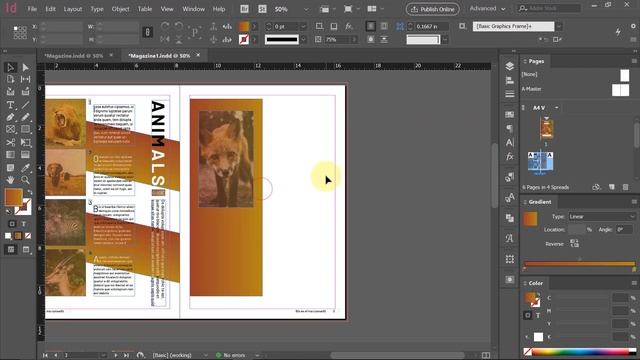The image size is (640, 360).
Task: Toggle the auto-fit corner link icon
Action: pos(399,27)
